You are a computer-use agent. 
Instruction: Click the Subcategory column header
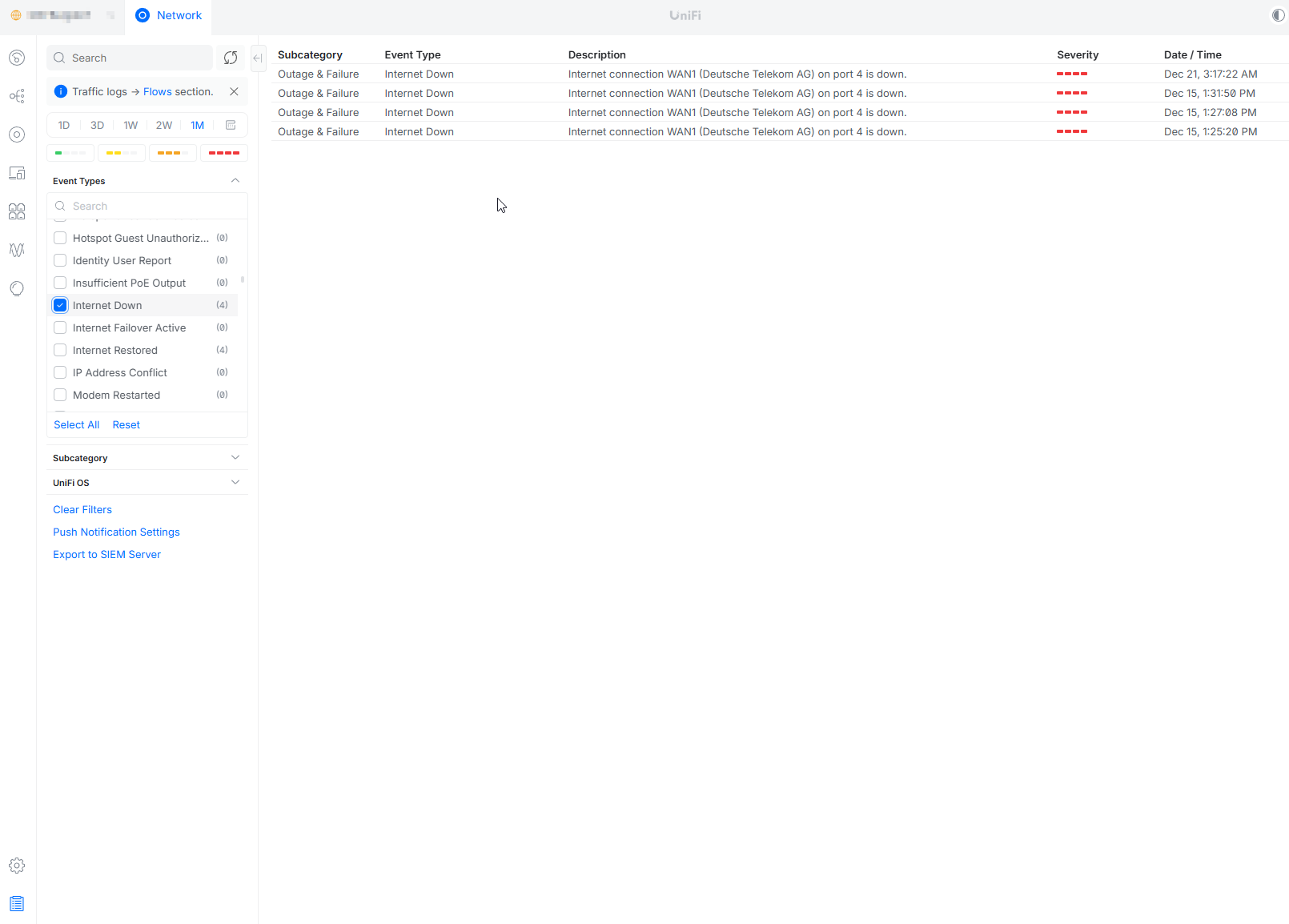pyautogui.click(x=310, y=54)
